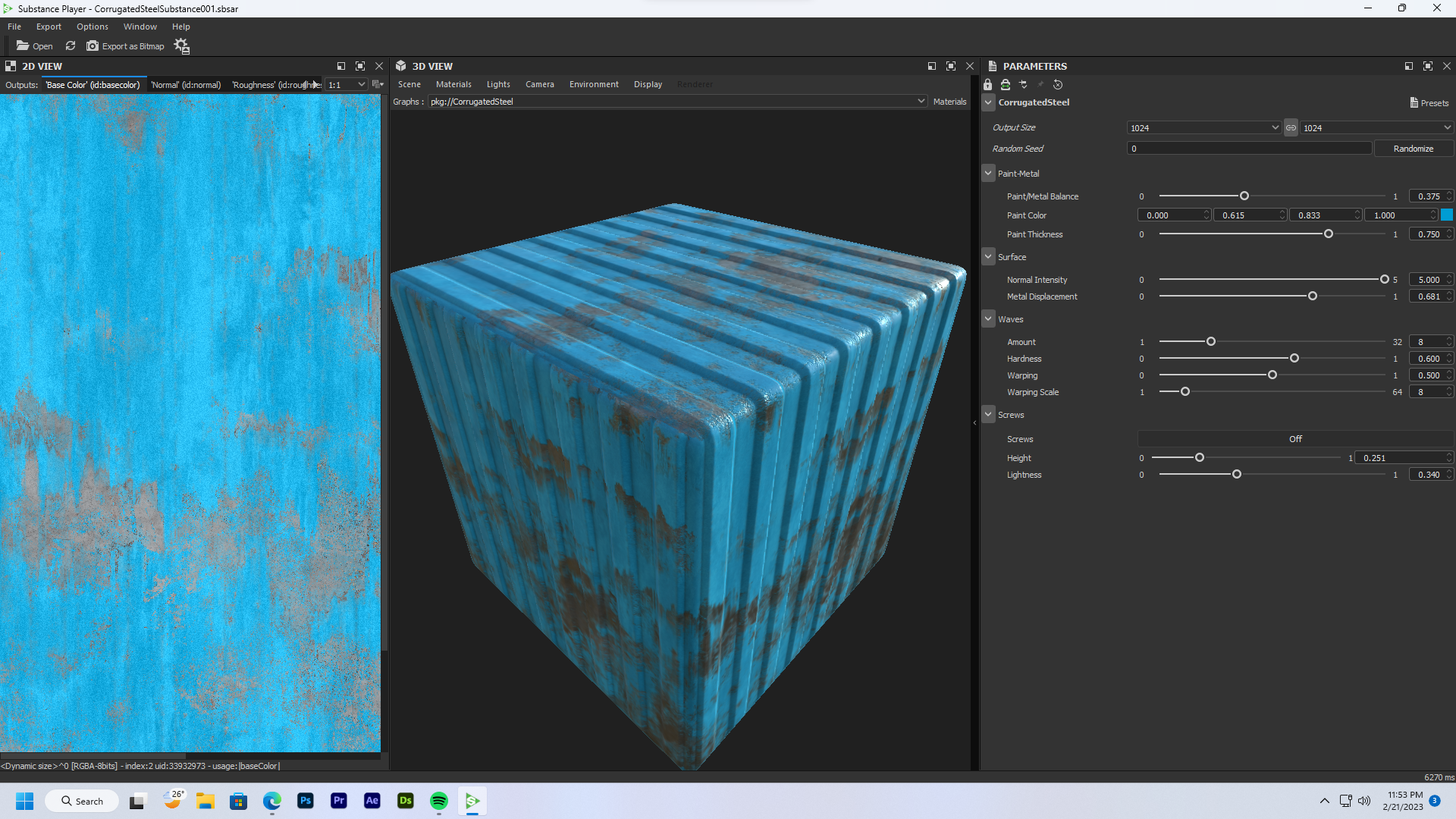
Task: Click the Randomize seed button
Action: pos(1414,149)
